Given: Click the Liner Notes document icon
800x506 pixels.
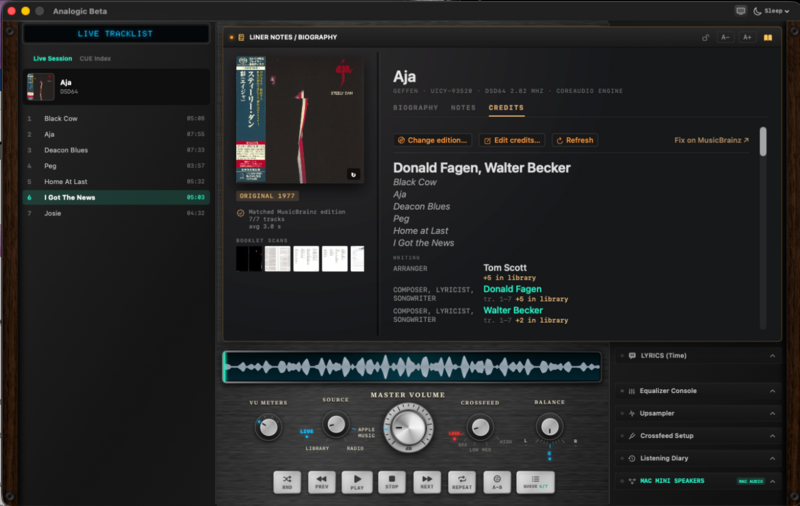Looking at the screenshot, I should coord(241,37).
